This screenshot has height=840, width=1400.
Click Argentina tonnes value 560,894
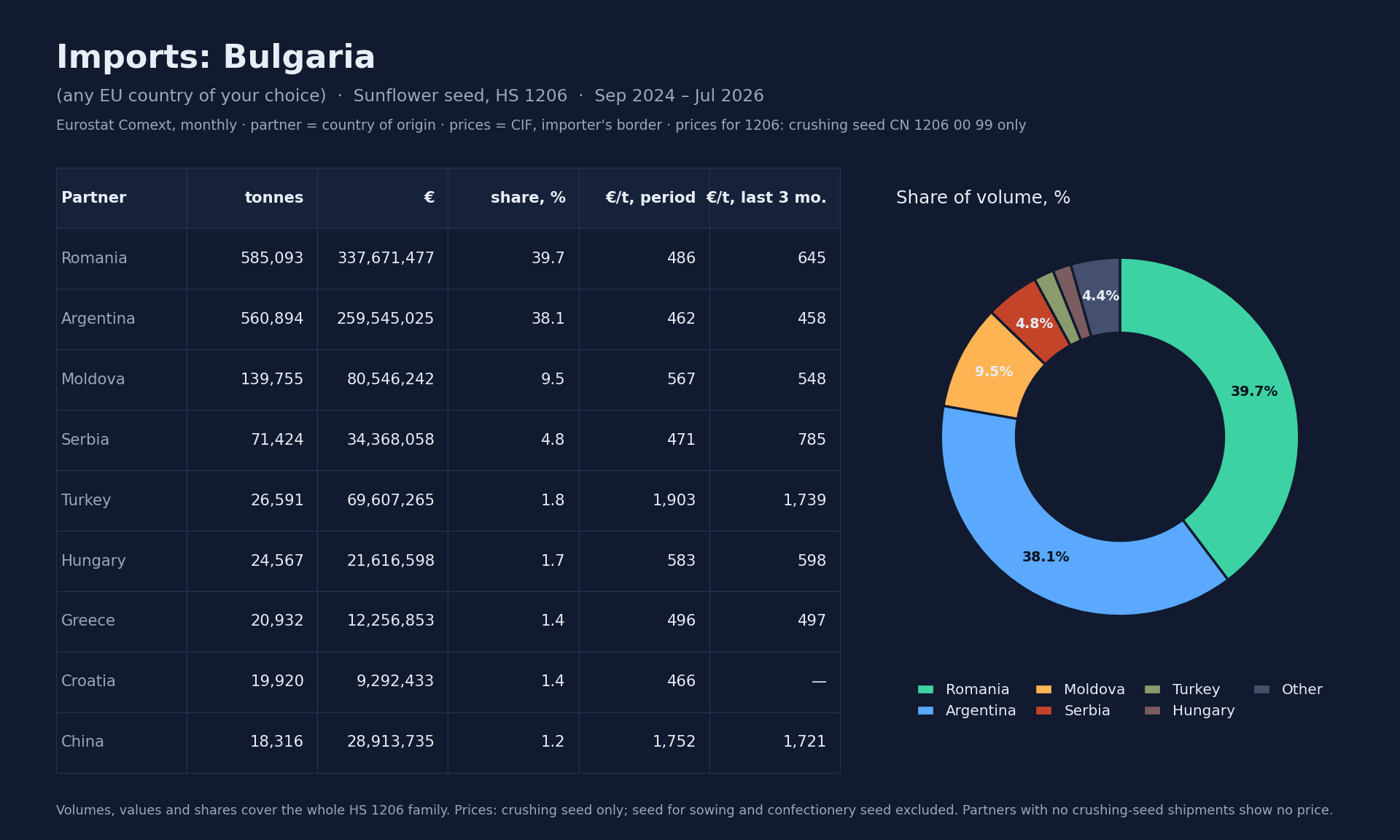point(272,319)
